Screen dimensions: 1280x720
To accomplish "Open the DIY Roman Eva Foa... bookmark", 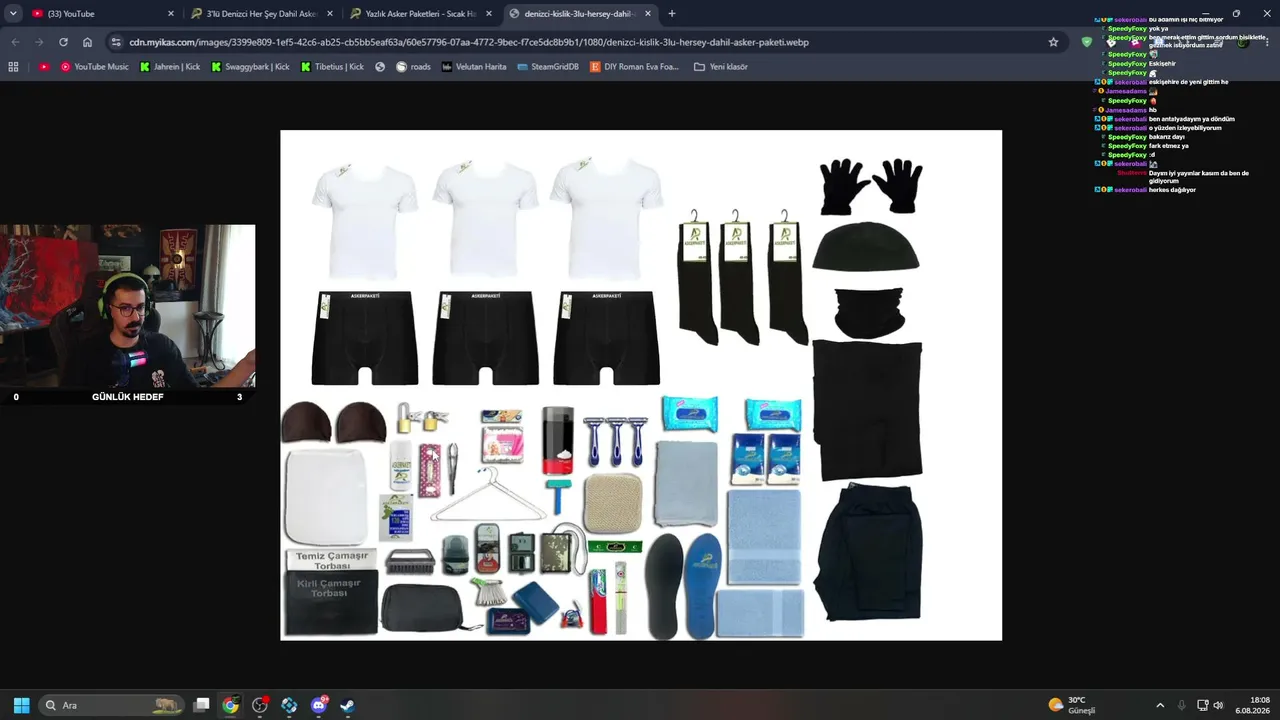I will 634,67.
